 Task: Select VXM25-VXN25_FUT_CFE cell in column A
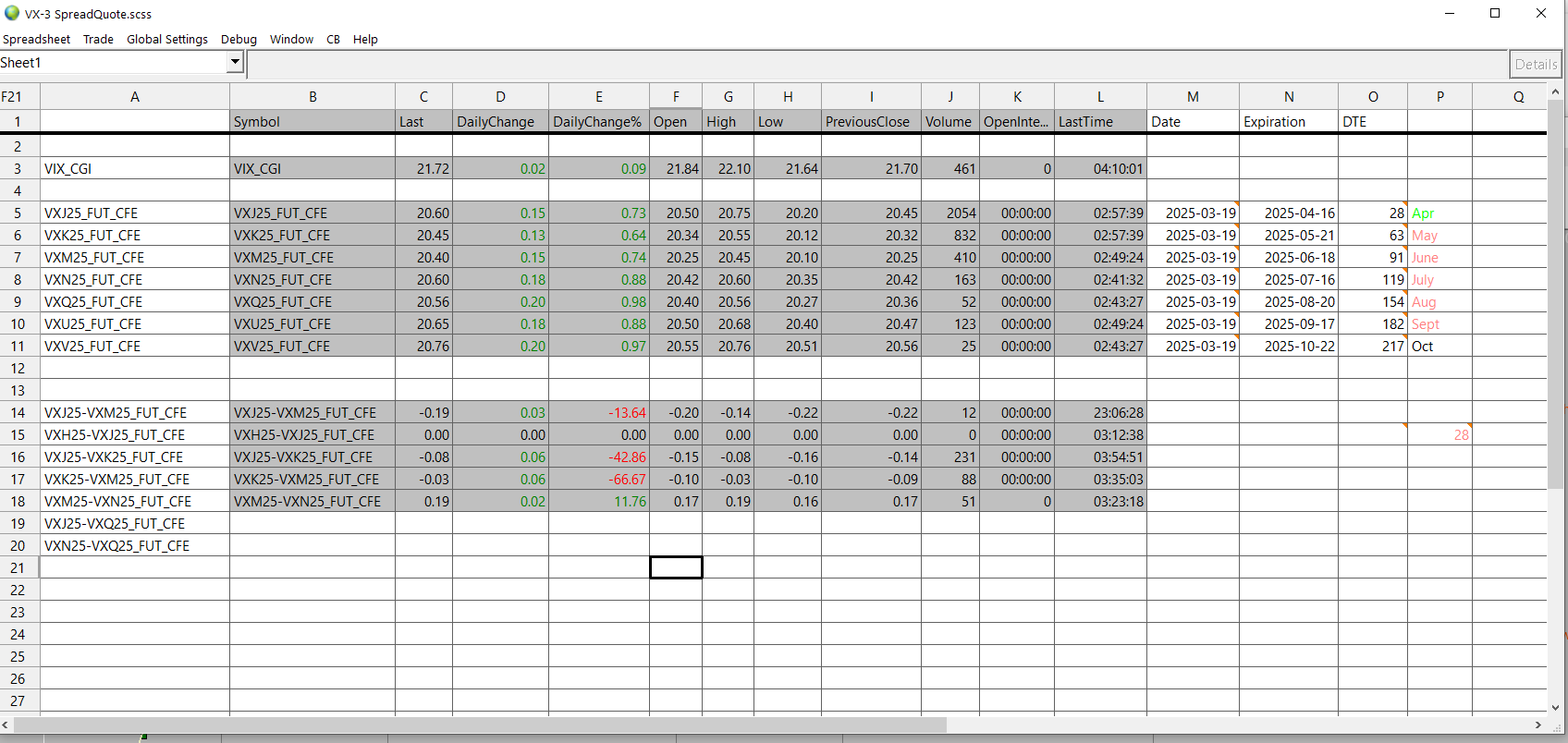(135, 501)
